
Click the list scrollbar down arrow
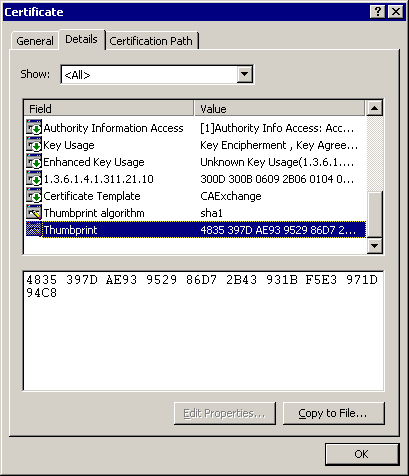point(374,246)
